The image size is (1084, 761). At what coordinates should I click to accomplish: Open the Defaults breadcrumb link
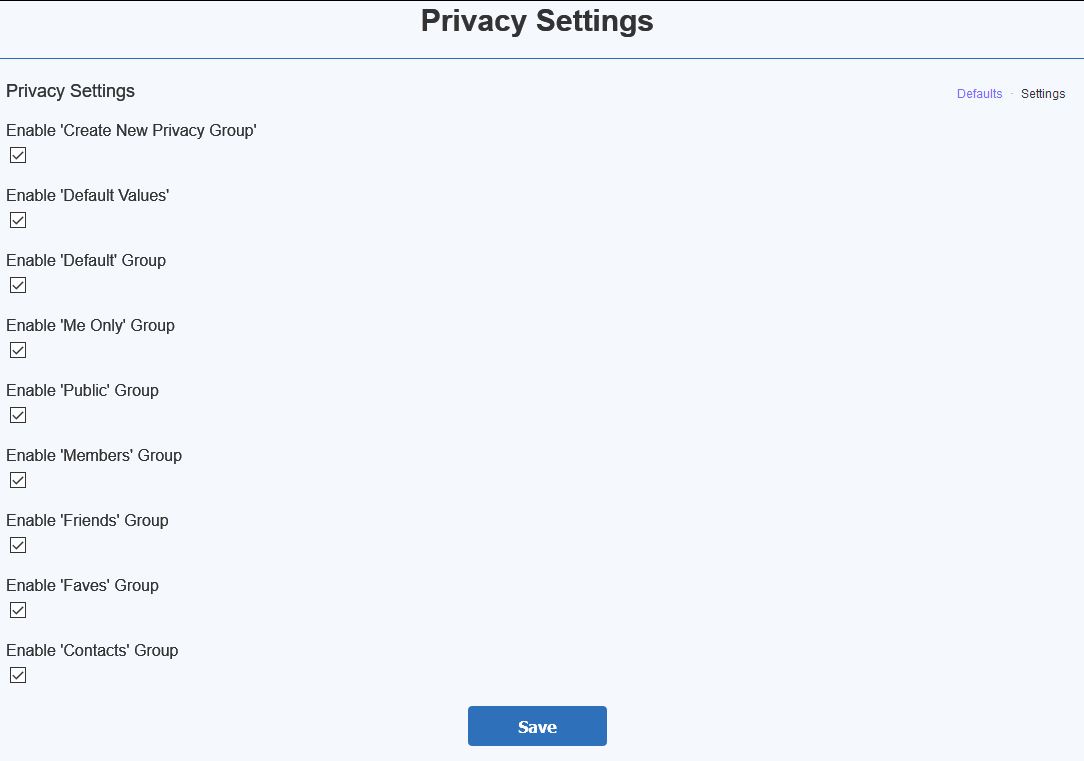pos(979,94)
